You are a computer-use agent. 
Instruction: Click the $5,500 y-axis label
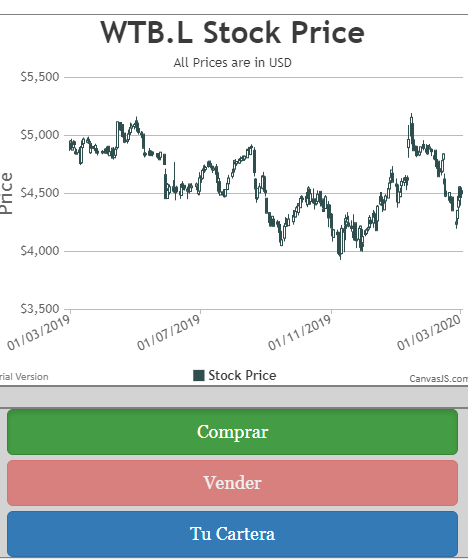[40, 77]
